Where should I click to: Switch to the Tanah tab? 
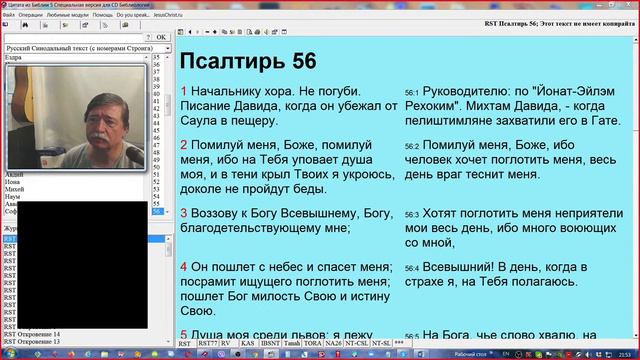(292, 344)
